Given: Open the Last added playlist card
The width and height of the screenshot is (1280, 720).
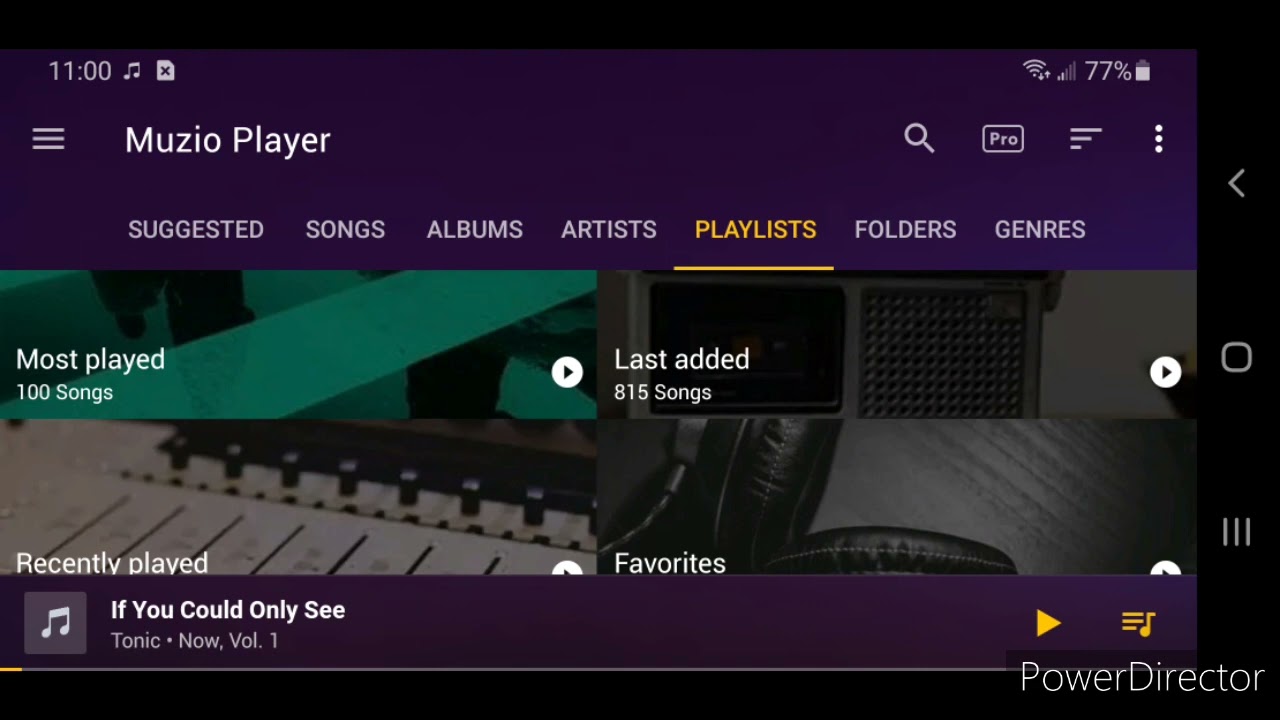Looking at the screenshot, I should (897, 344).
